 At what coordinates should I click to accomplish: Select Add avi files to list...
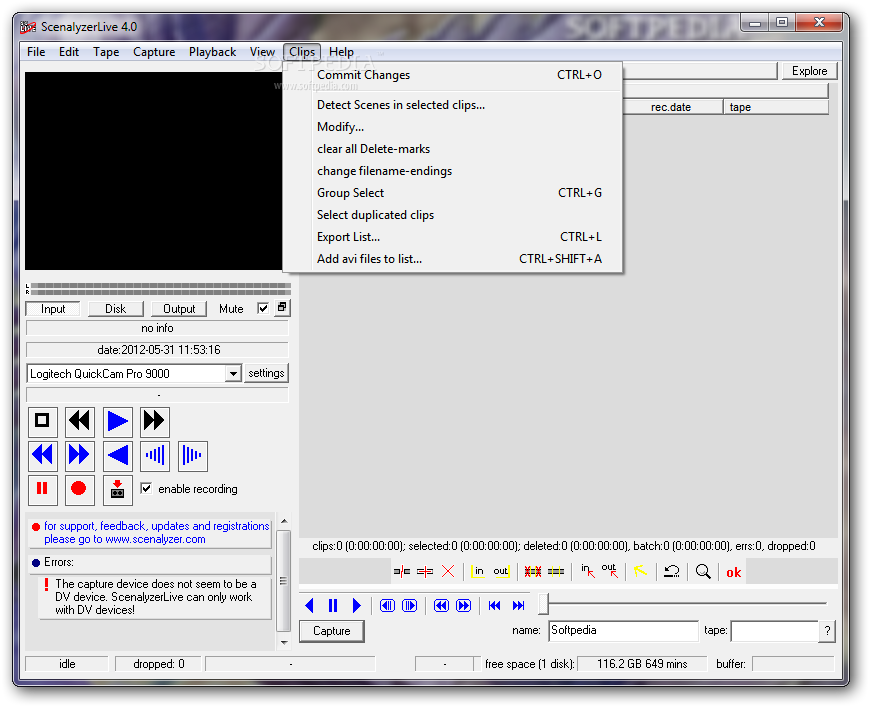click(x=453, y=259)
